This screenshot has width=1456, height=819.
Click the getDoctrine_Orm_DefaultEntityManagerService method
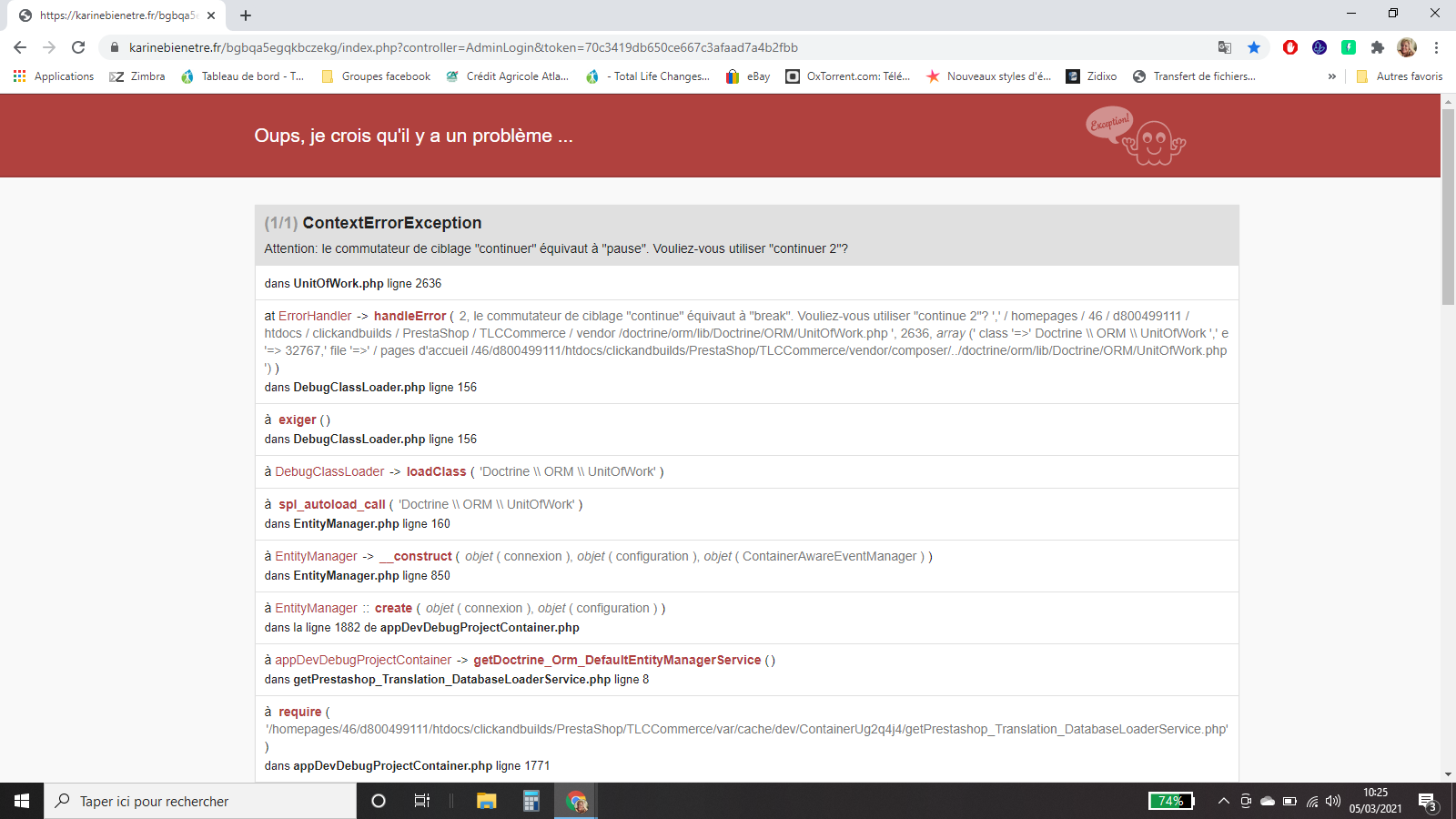[x=617, y=660]
